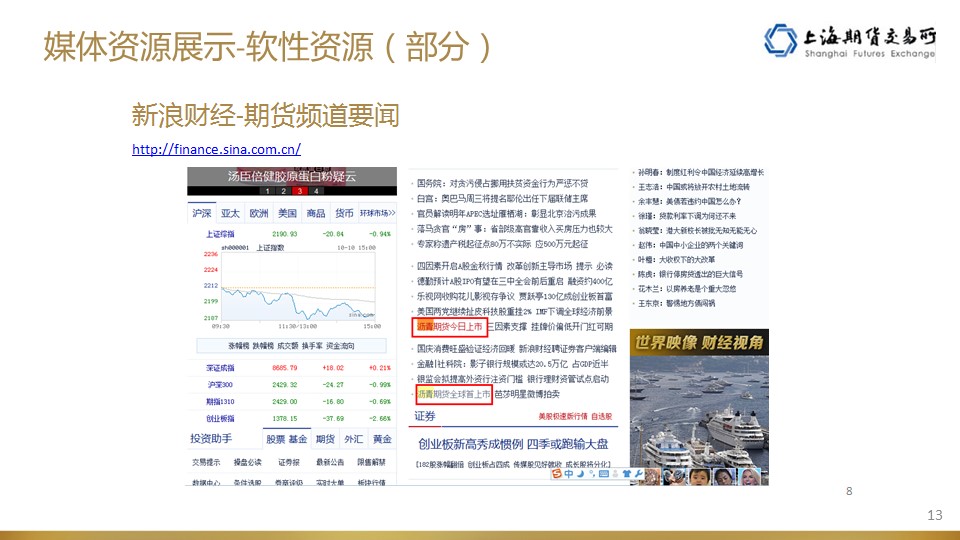Select banner slide number 3
This screenshot has height=540, width=960.
click(299, 191)
